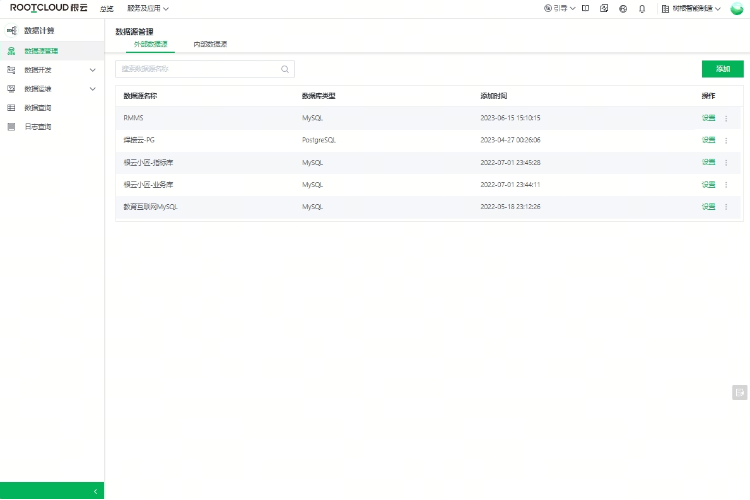Click the green 添加 button

tap(722, 69)
